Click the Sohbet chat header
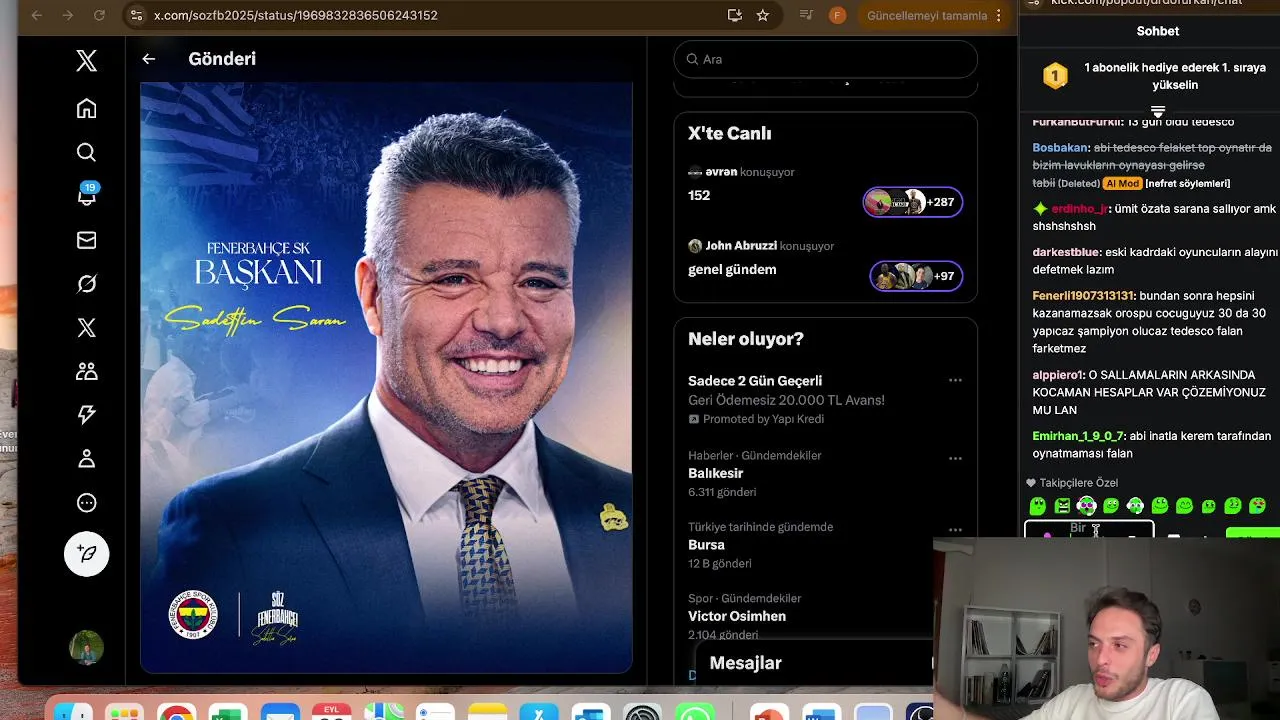The width and height of the screenshot is (1280, 720). coord(1157,31)
